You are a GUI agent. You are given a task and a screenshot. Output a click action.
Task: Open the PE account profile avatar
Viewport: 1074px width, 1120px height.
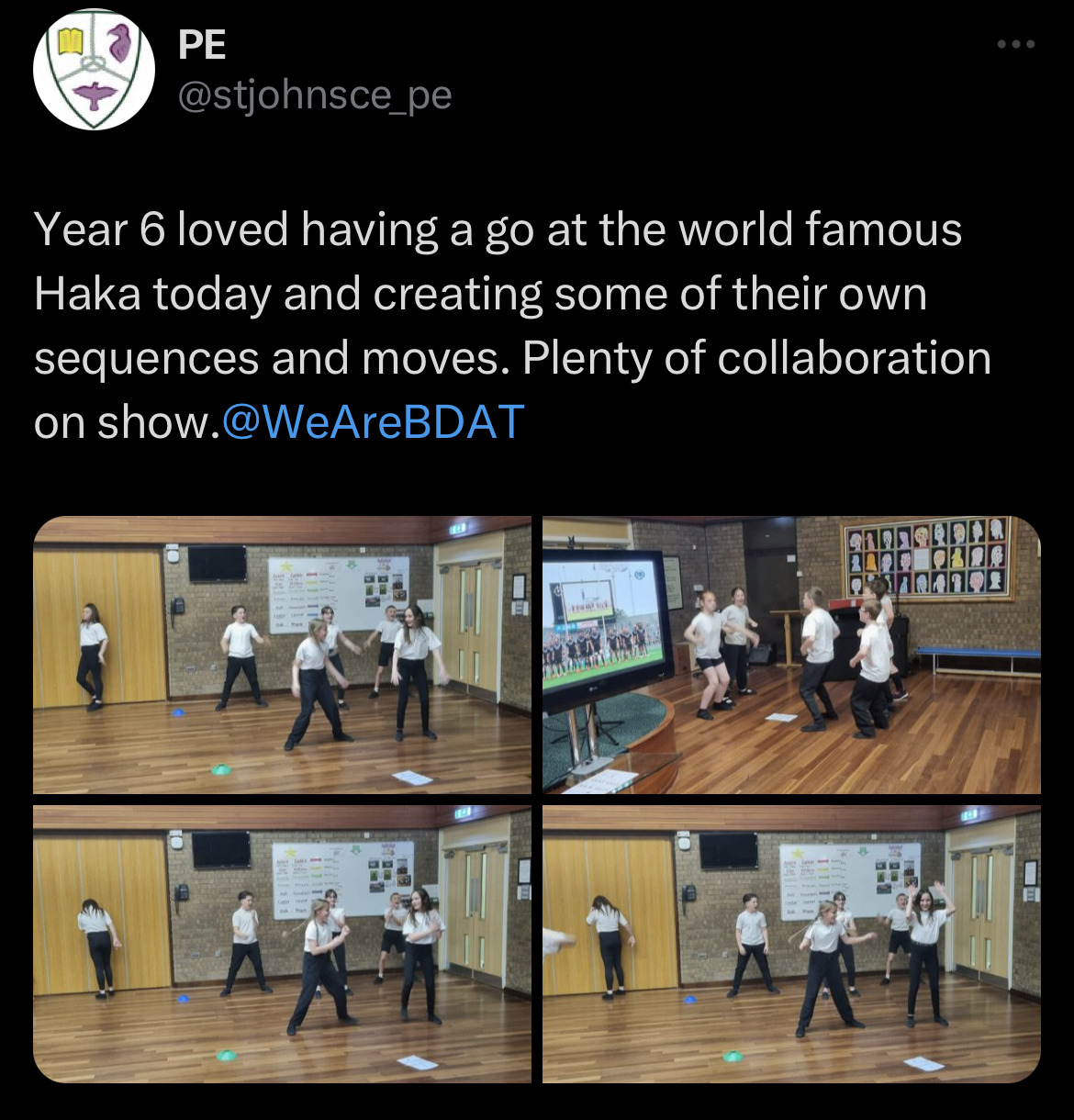pyautogui.click(x=94, y=70)
